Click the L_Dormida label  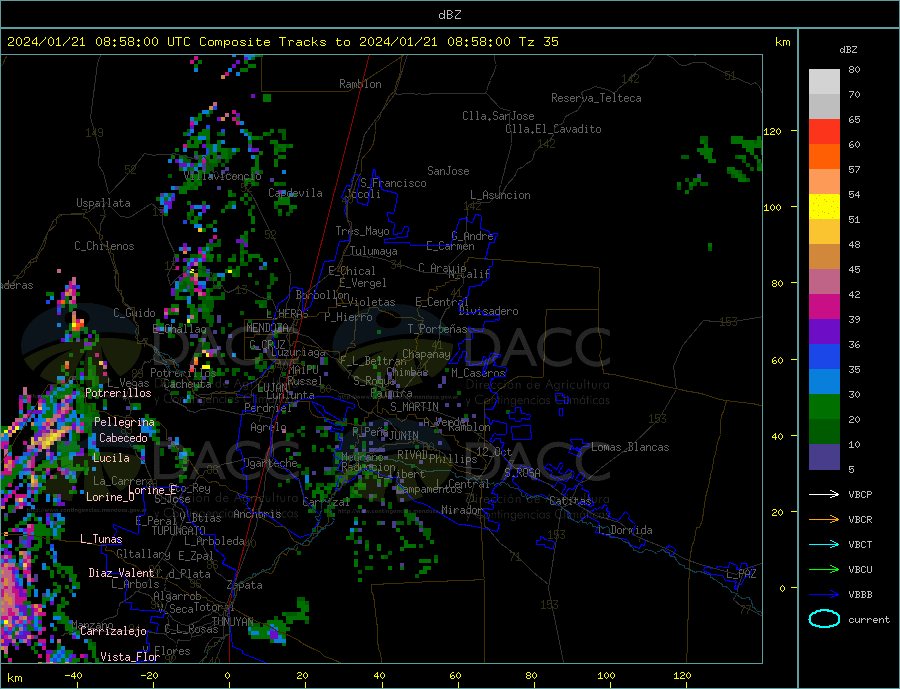pos(626,530)
